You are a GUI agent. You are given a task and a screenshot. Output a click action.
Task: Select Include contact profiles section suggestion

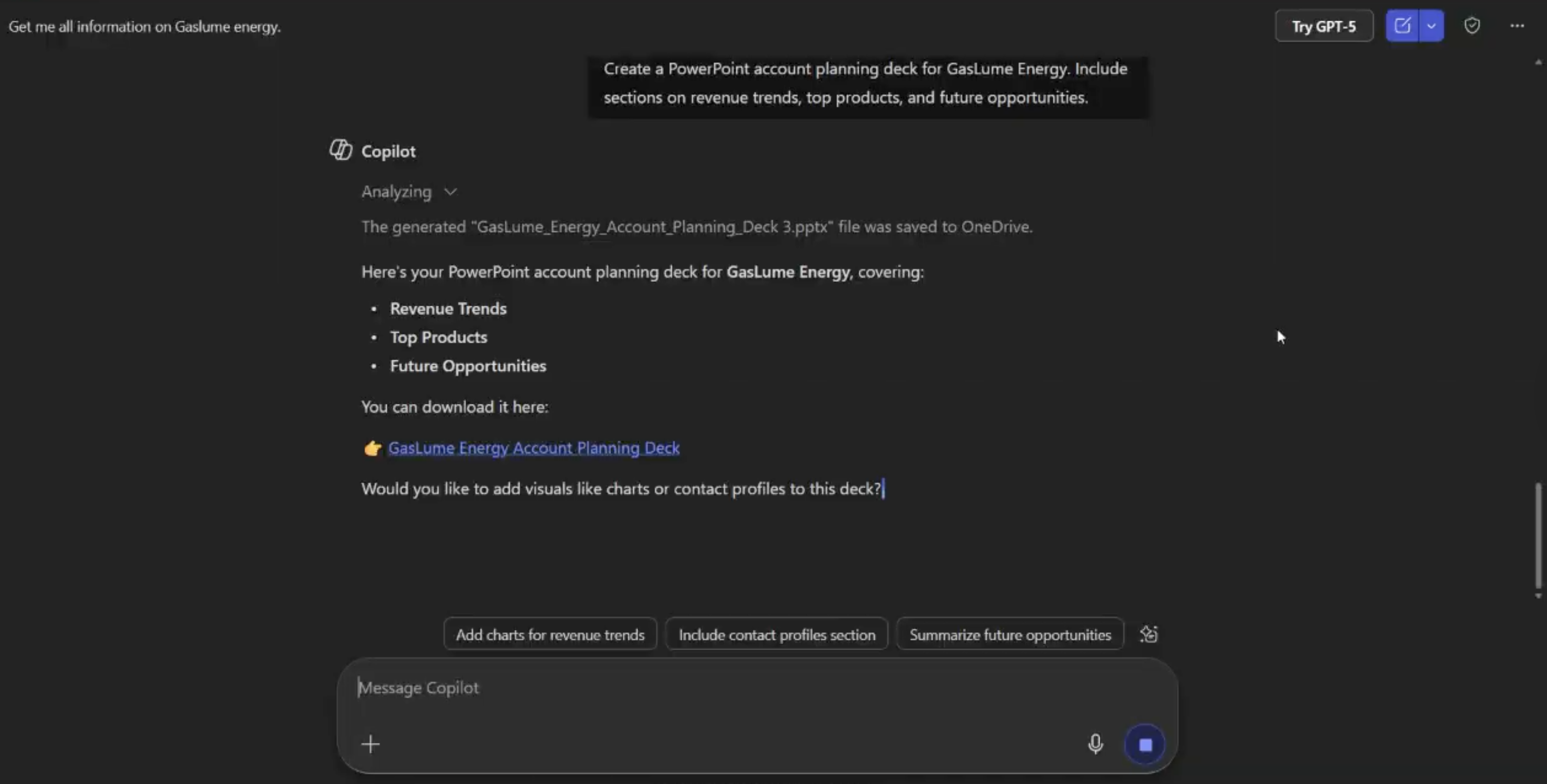click(776, 634)
